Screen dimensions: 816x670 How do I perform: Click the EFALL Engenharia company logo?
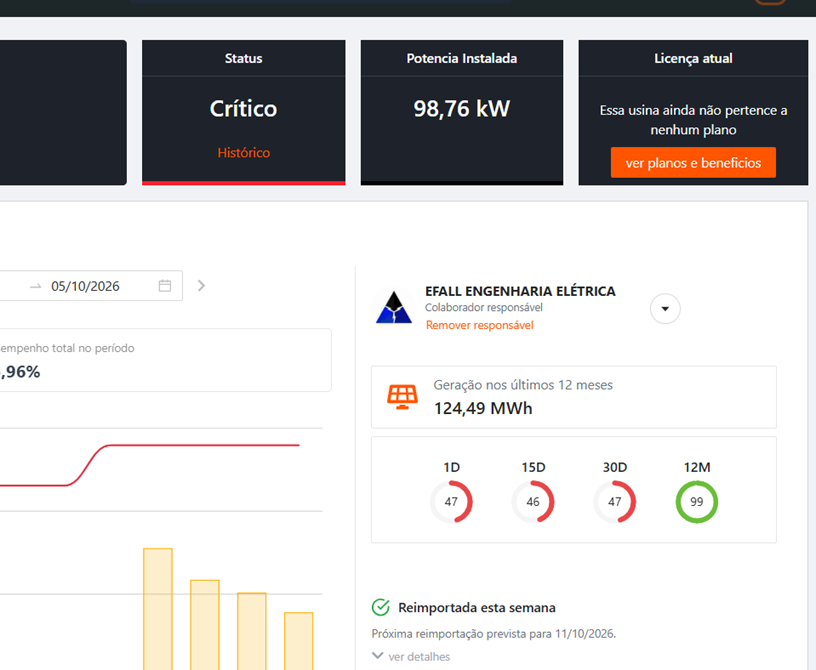(x=394, y=307)
